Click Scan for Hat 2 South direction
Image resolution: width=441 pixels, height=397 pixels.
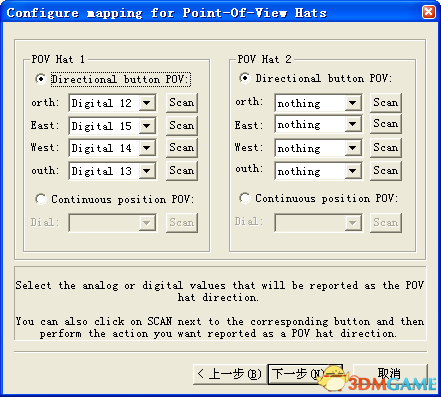[x=386, y=171]
